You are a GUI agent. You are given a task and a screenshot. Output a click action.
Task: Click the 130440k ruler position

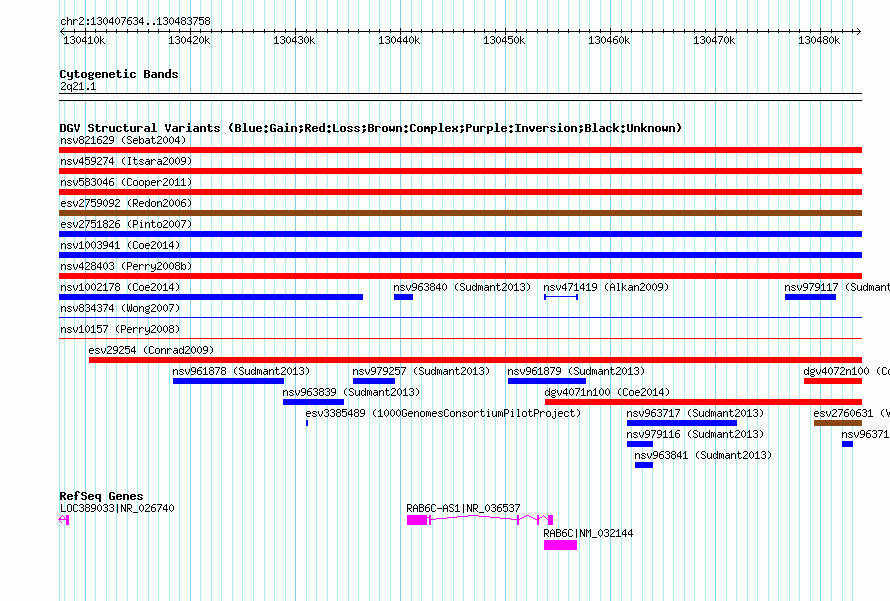click(x=399, y=40)
